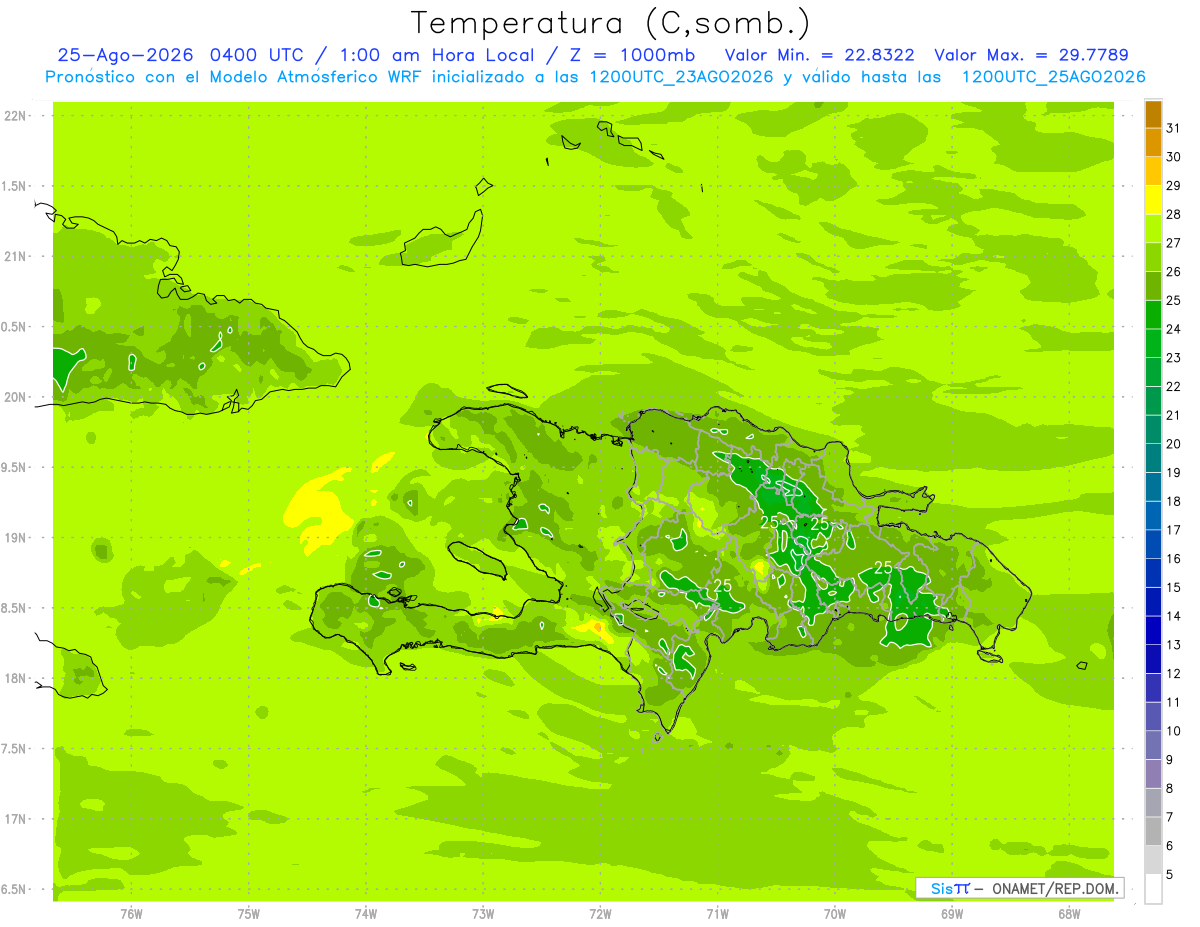The image size is (1200, 927).
Task: Click the '17' label on the color bar
Action: click(1174, 530)
